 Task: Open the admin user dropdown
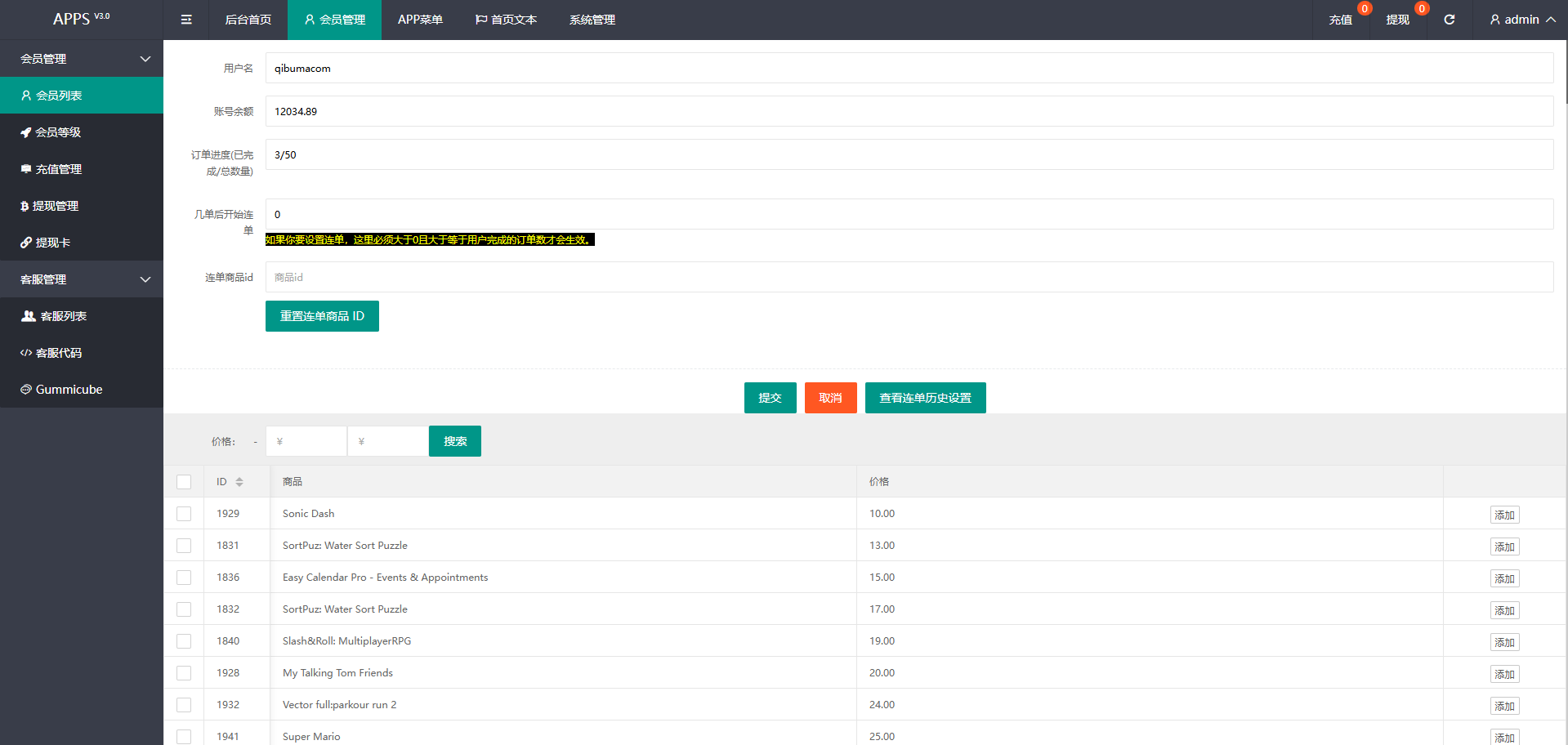point(1521,20)
